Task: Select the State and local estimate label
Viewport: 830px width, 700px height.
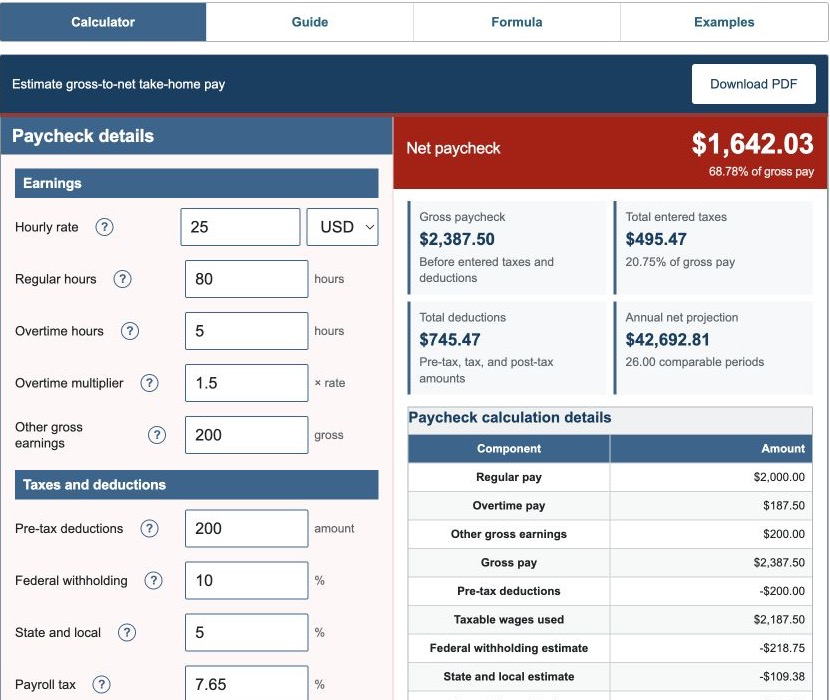Action: click(x=509, y=677)
